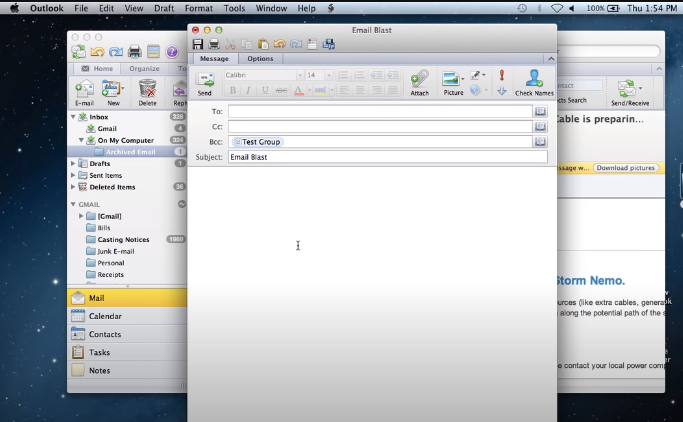Apply the yellow text highlight color
This screenshot has width=683, height=422.
pyautogui.click(x=320, y=90)
